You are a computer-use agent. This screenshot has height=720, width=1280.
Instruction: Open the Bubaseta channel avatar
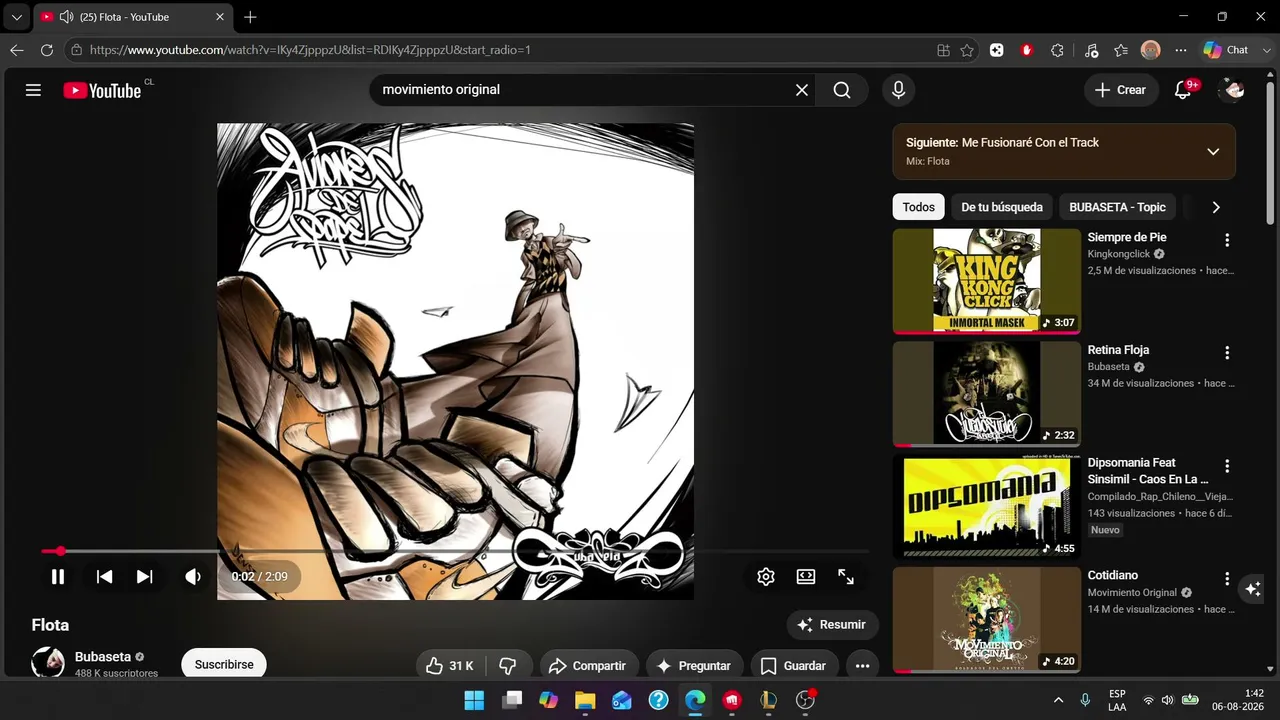pos(48,662)
